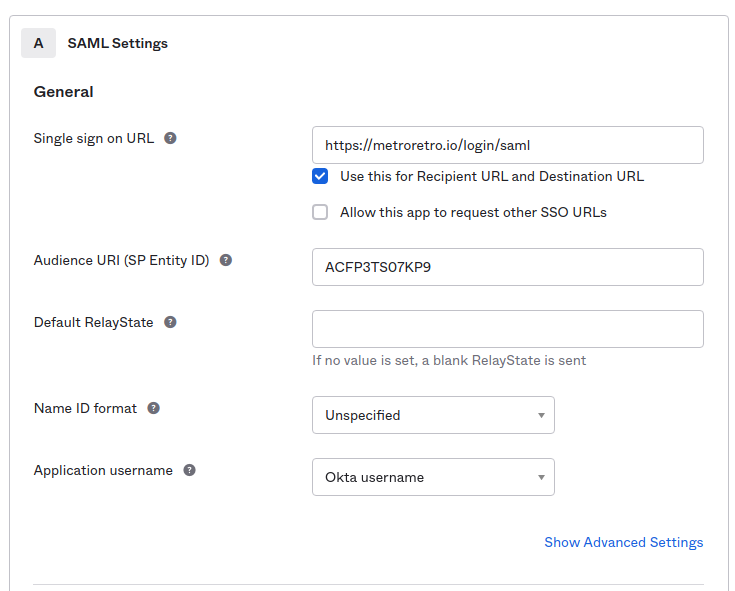Click the help icon next to Audience URI
Screen dimensions: 735x591
226,260
